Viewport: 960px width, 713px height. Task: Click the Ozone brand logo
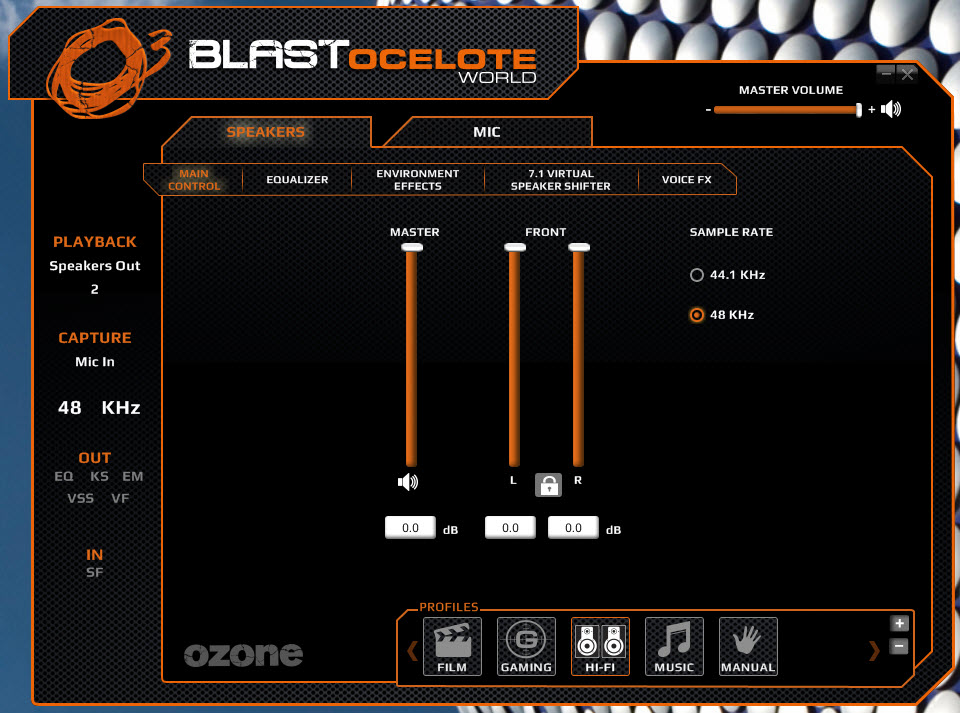(244, 654)
